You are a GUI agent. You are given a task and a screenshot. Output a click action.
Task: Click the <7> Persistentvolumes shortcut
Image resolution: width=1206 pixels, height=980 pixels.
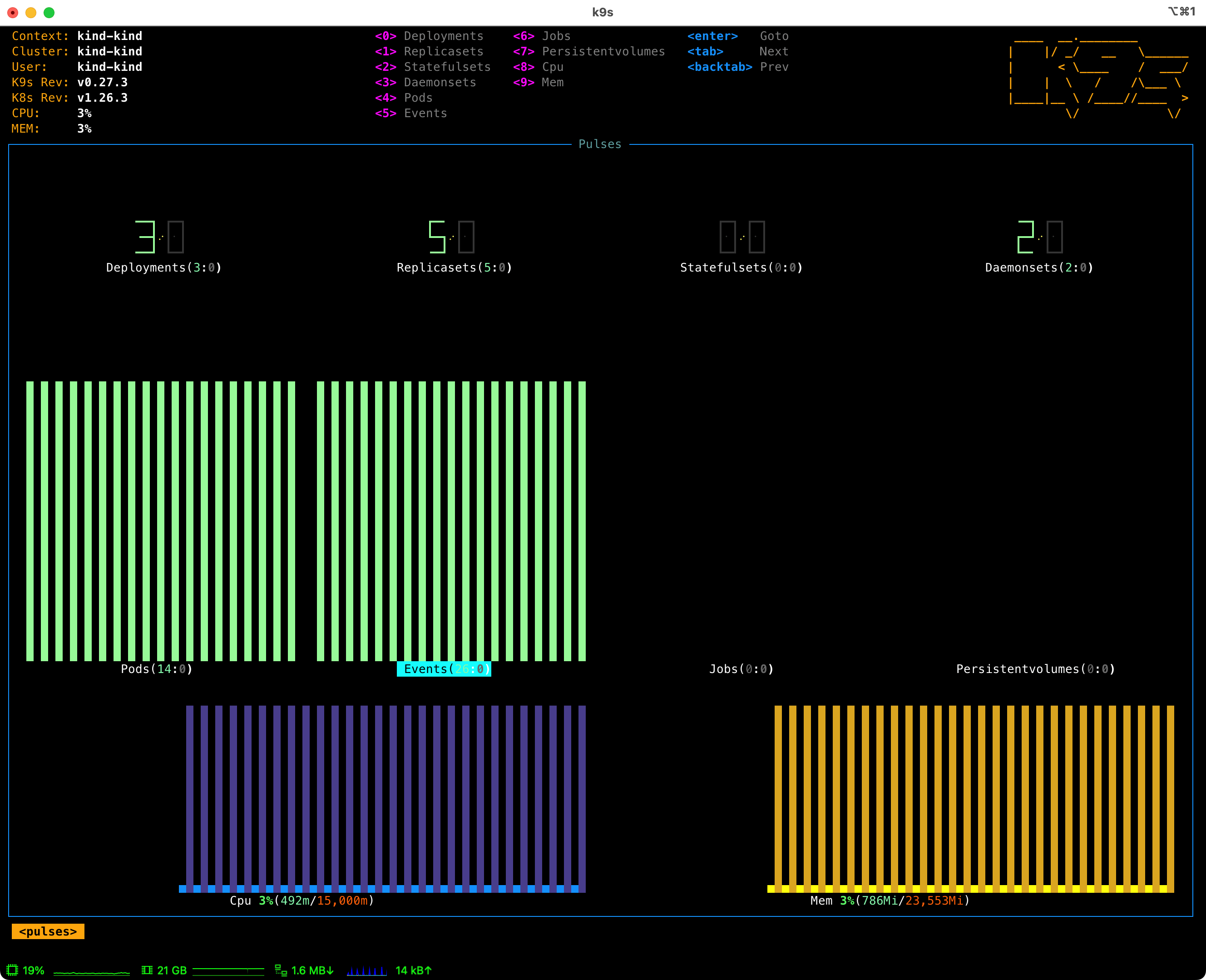click(x=589, y=51)
